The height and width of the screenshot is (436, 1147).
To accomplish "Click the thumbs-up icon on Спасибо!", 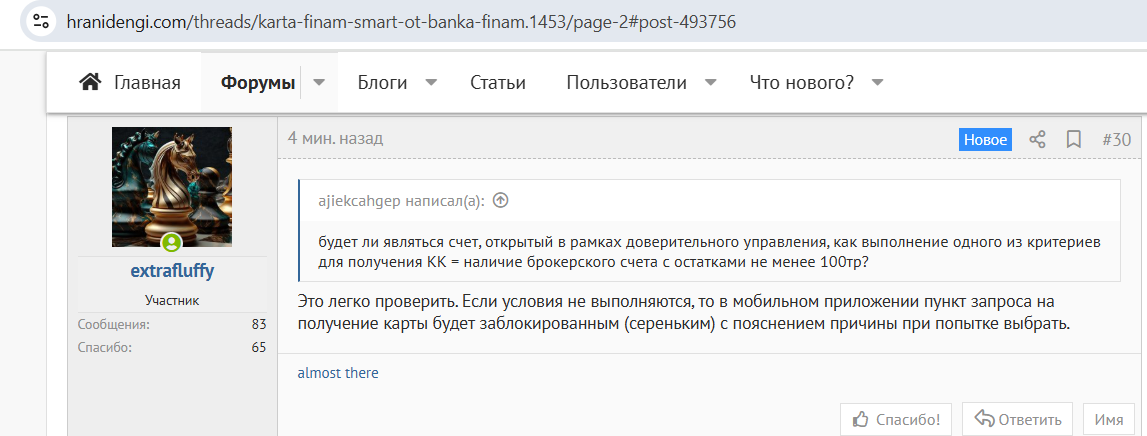I will tap(861, 420).
